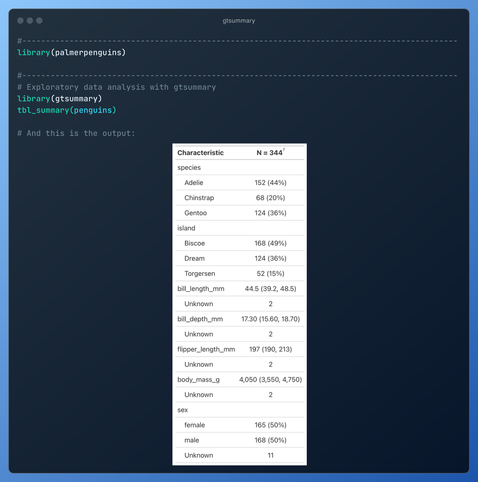478x482 pixels.
Task: Click the third maximize dot in the header
Action: pyautogui.click(x=39, y=21)
